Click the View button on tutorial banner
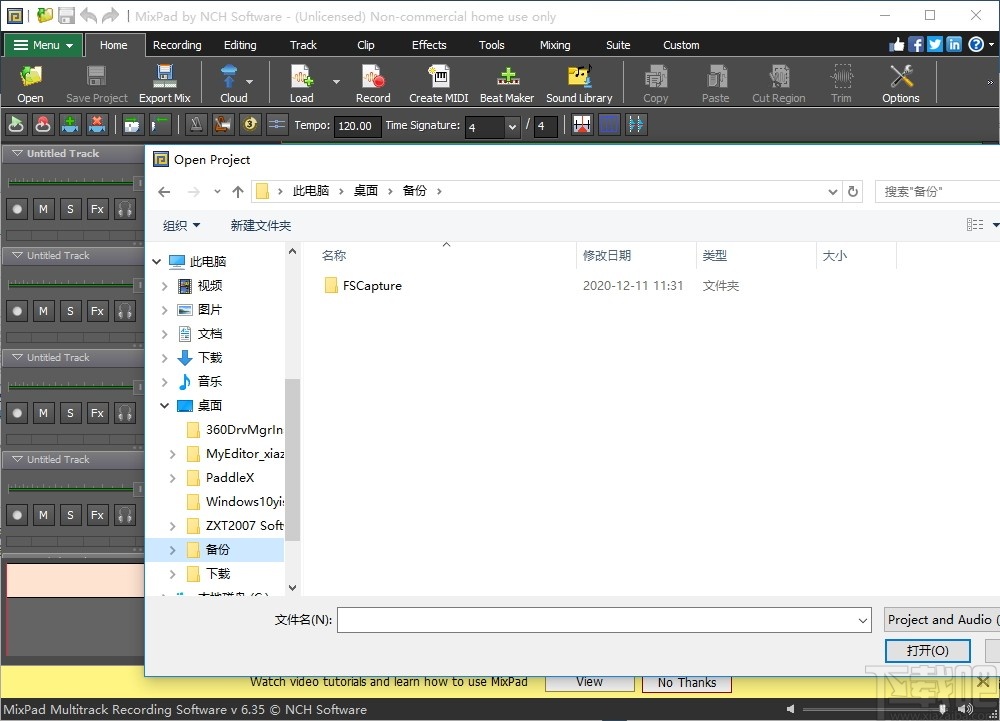Image resolution: width=1000 pixels, height=721 pixels. [x=589, y=681]
